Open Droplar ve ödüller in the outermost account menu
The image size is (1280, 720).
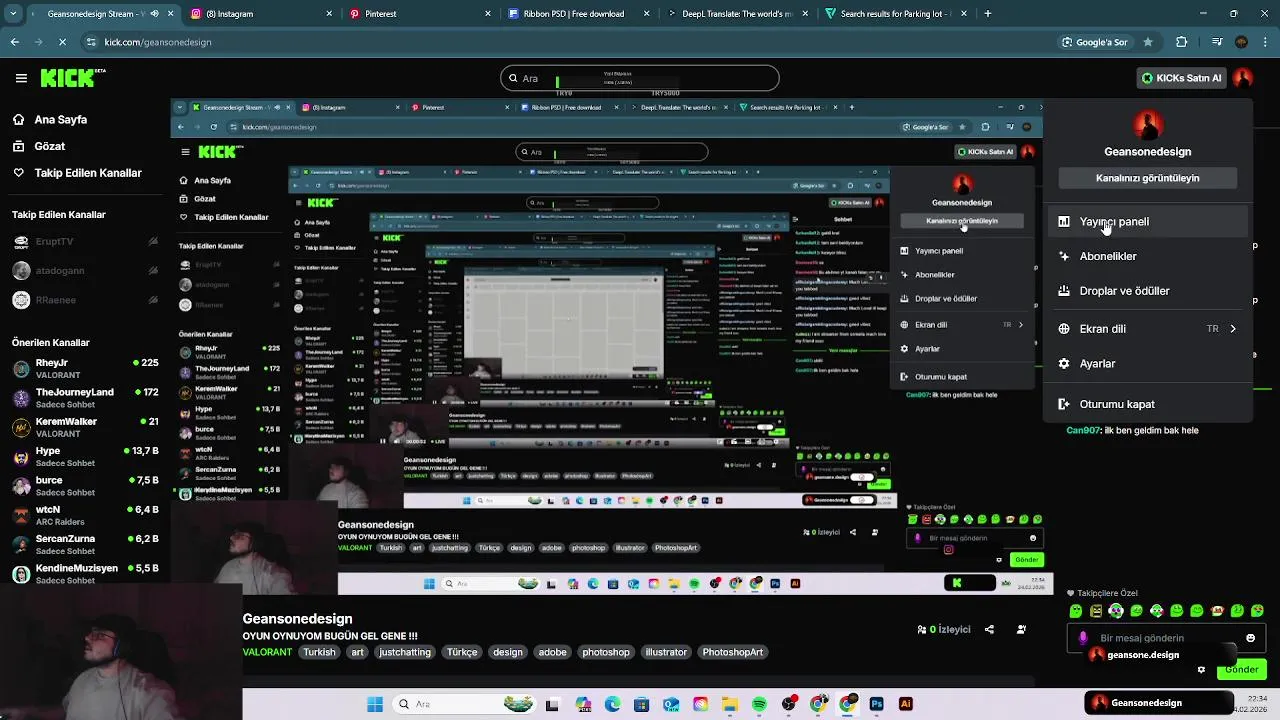click(x=1148, y=291)
